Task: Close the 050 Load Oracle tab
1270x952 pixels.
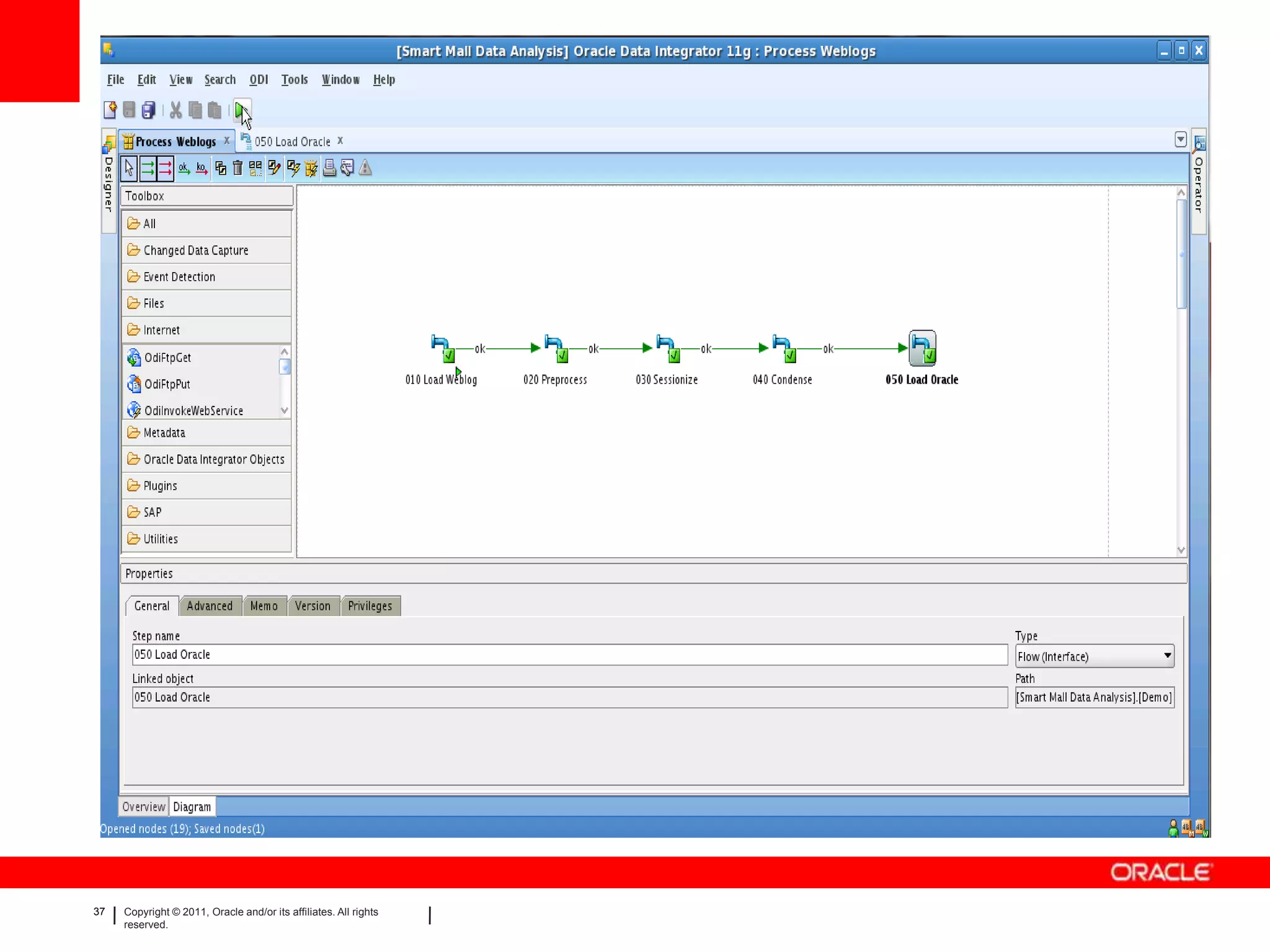Action: [340, 141]
